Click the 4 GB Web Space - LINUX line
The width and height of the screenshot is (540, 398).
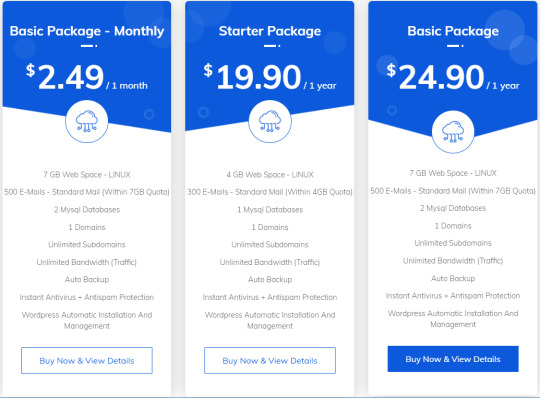click(270, 175)
